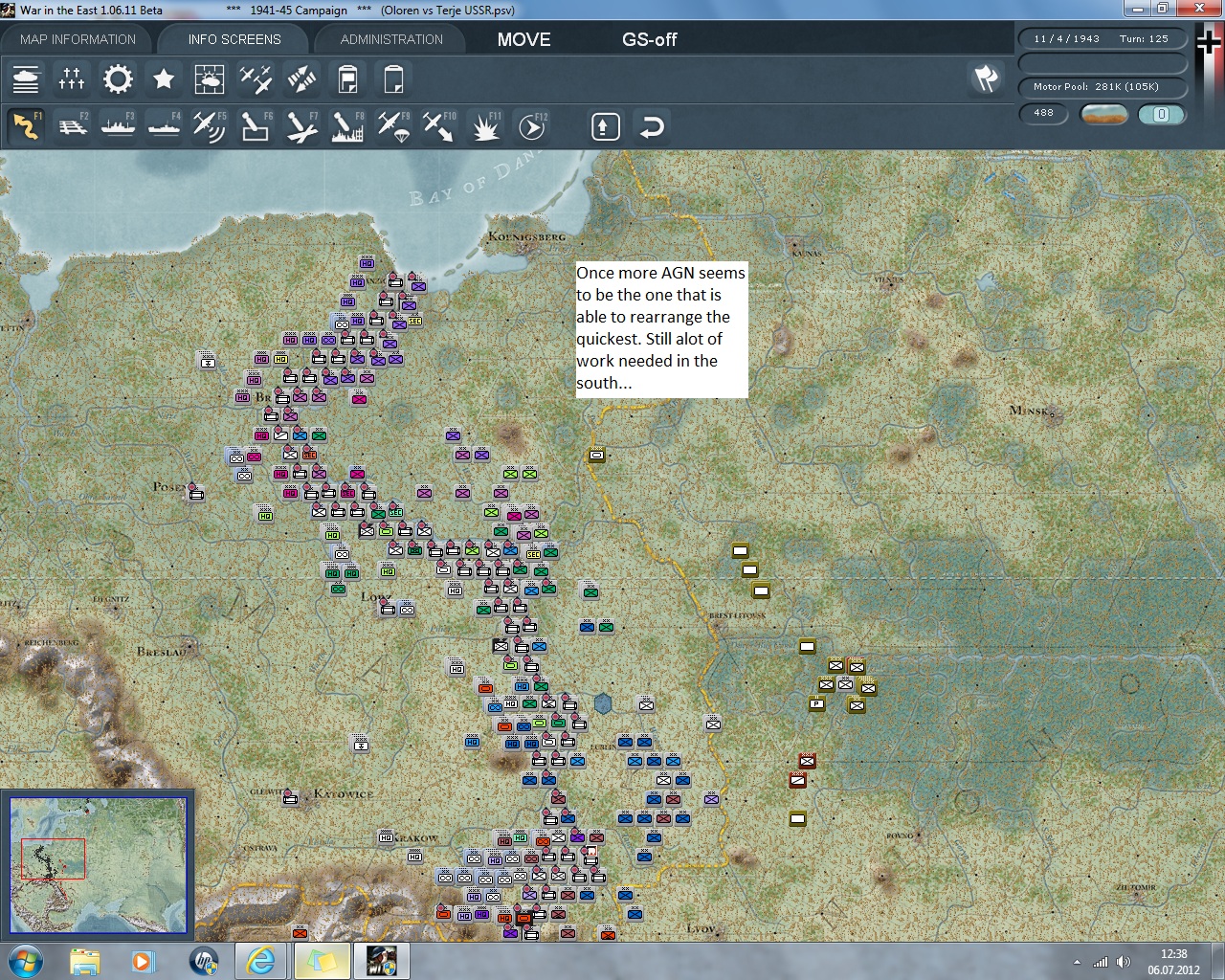Open the volume speaker tray icon
The image size is (1225, 980).
1124,962
